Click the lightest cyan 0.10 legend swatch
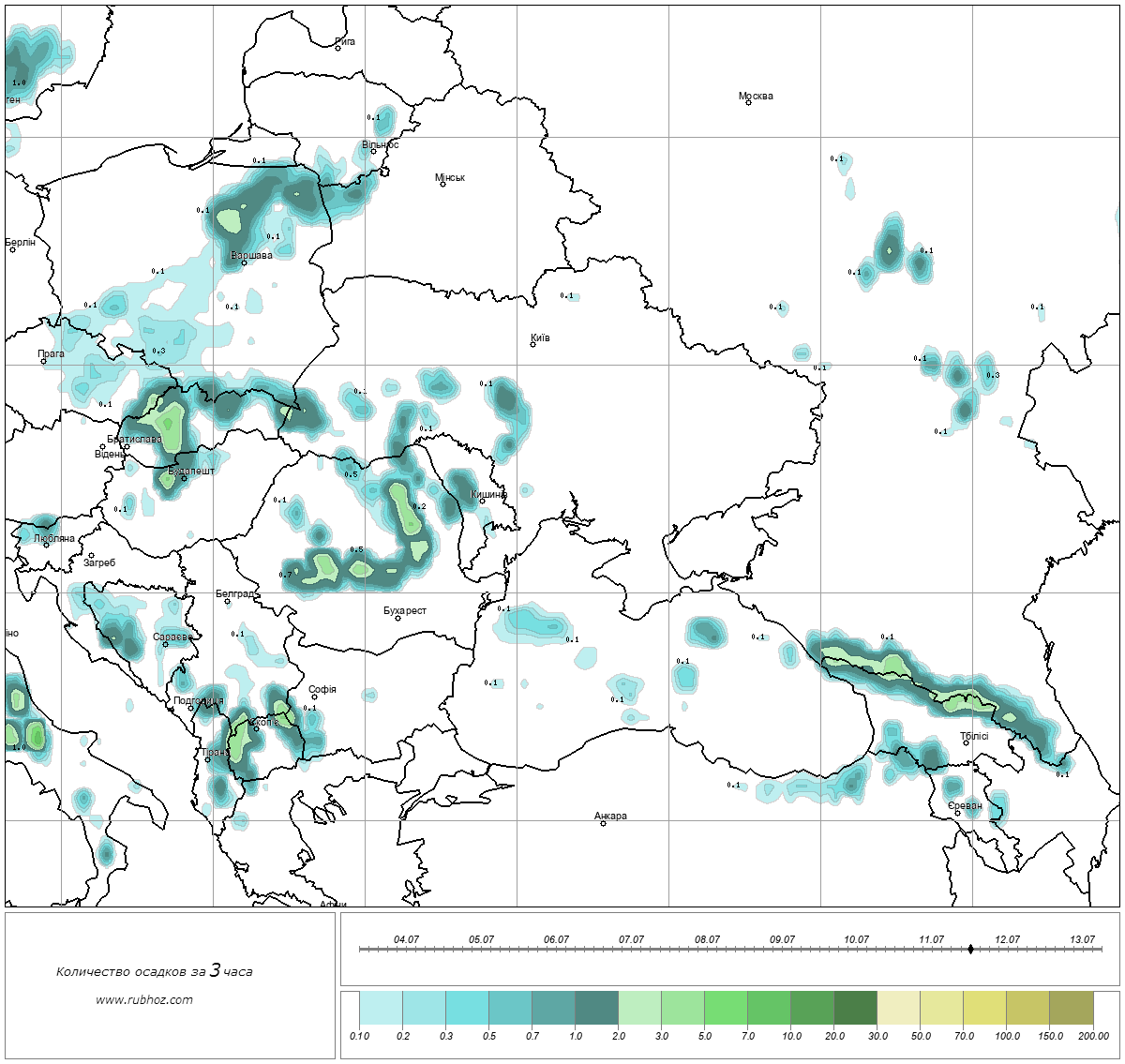1125x1064 pixels. (381, 1011)
